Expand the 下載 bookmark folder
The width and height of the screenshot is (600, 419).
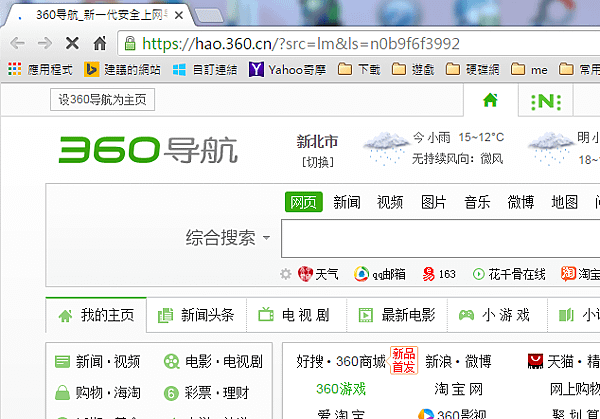(x=359, y=70)
